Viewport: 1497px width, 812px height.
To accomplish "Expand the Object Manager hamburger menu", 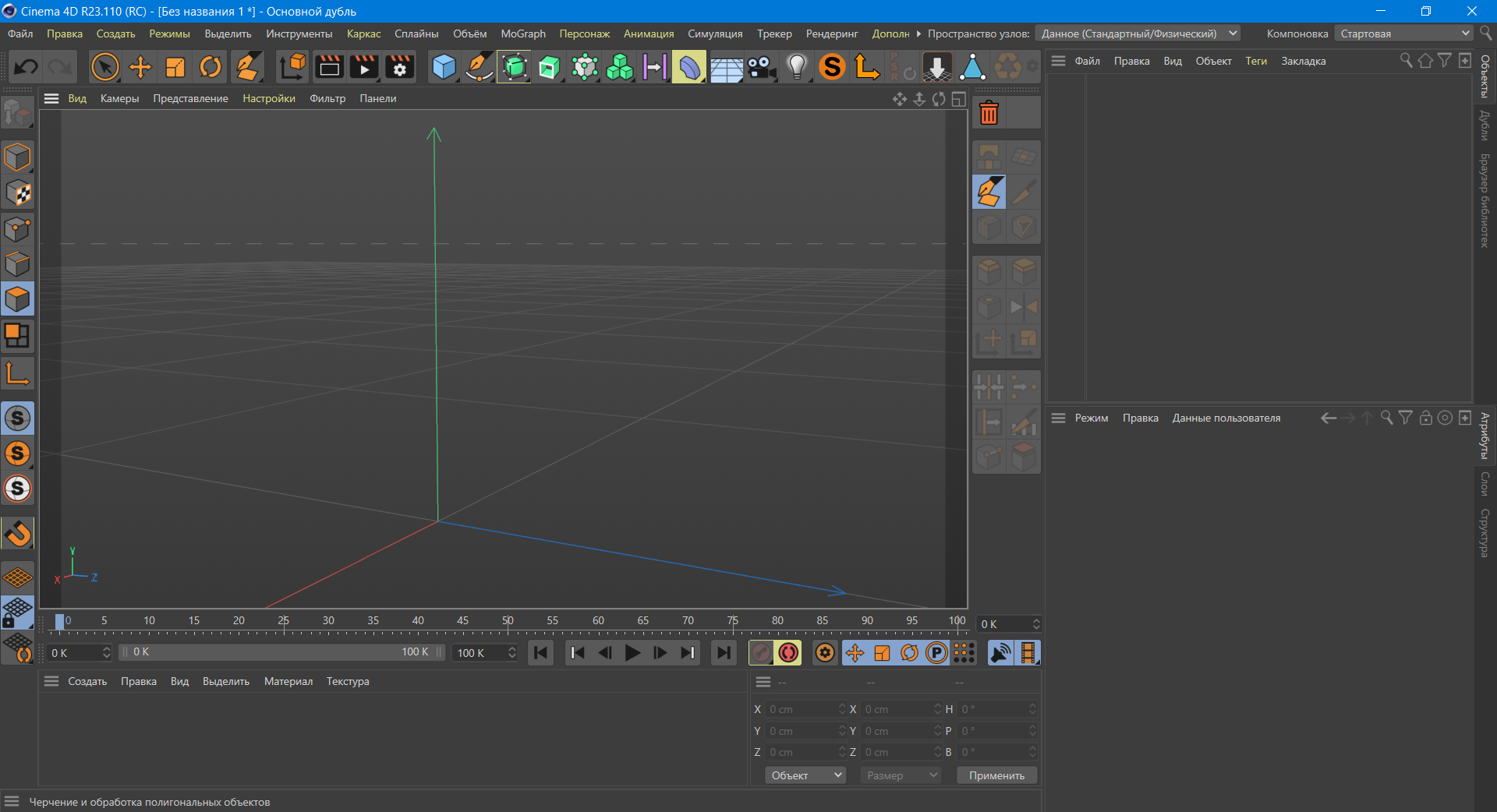I will pyautogui.click(x=1058, y=61).
